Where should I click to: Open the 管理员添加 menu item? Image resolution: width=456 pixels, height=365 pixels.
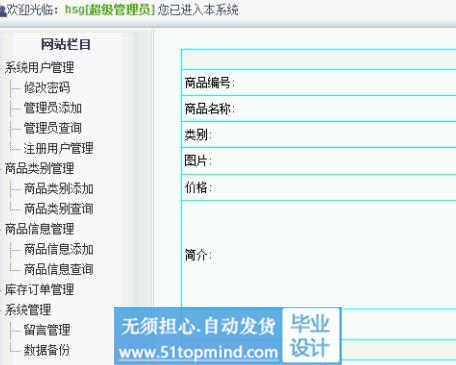53,108
